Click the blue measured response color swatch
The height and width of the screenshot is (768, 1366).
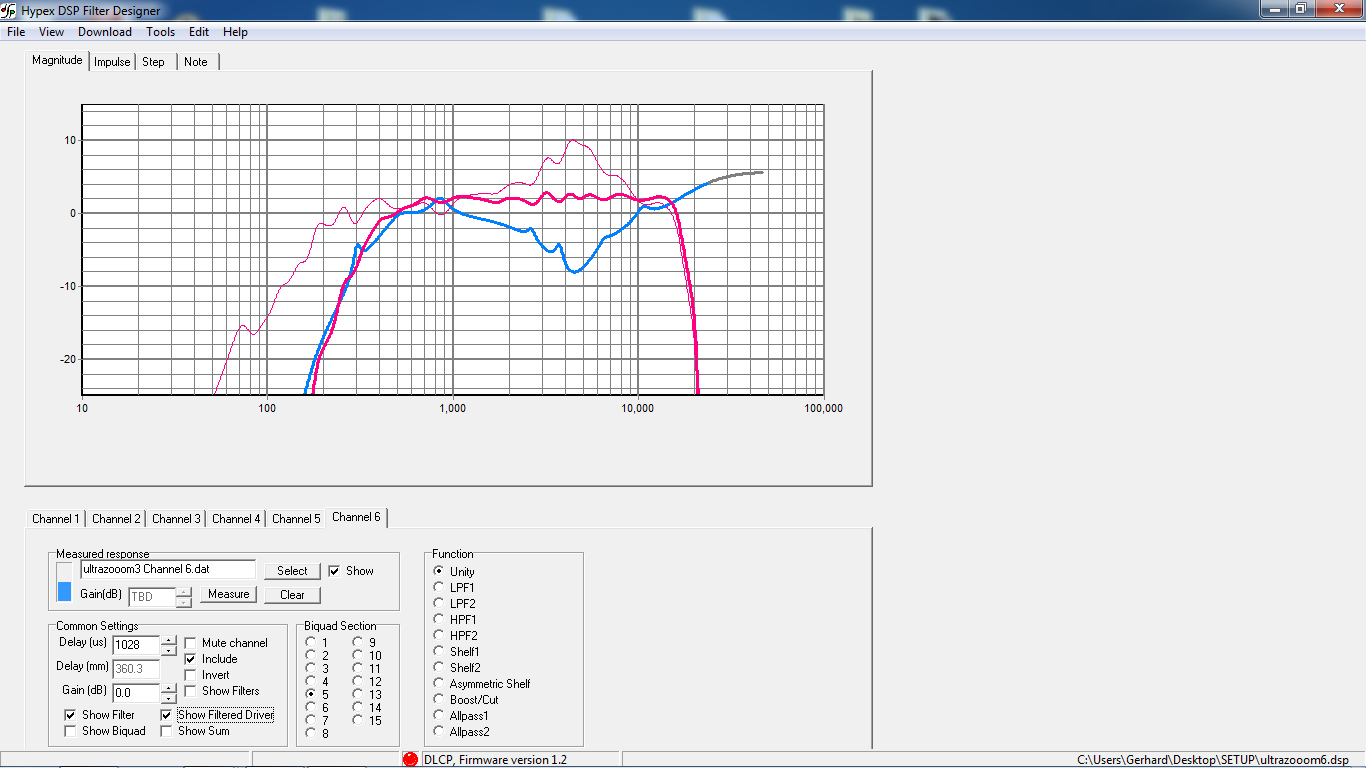click(x=64, y=592)
